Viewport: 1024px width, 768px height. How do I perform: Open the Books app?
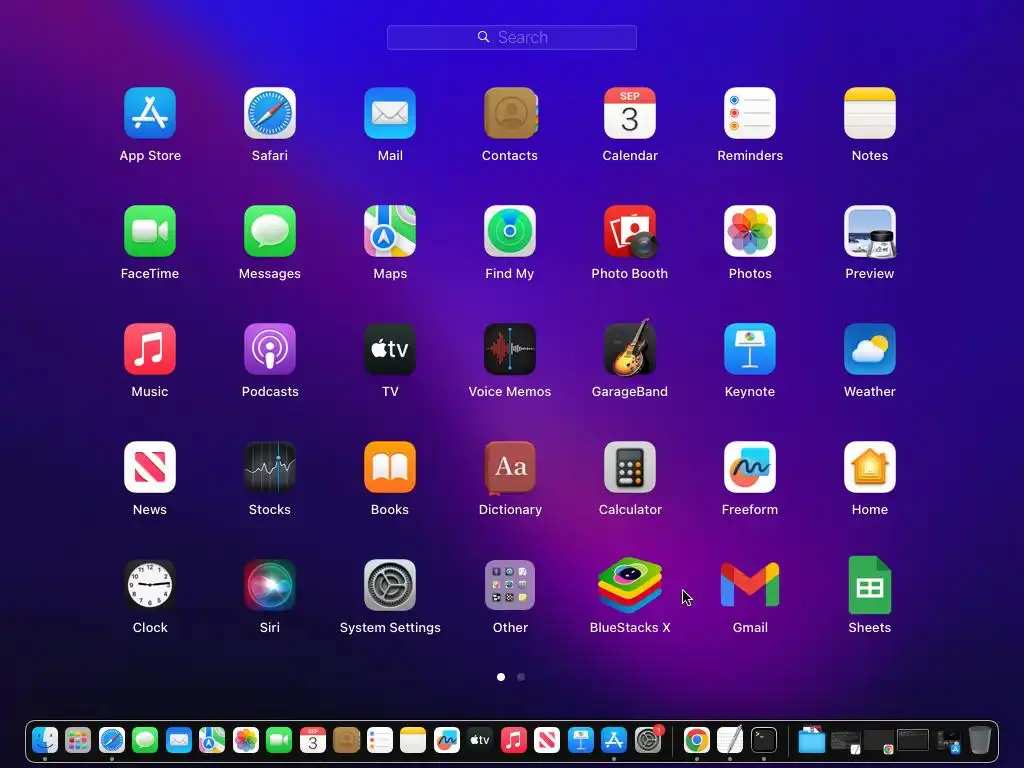[390, 467]
